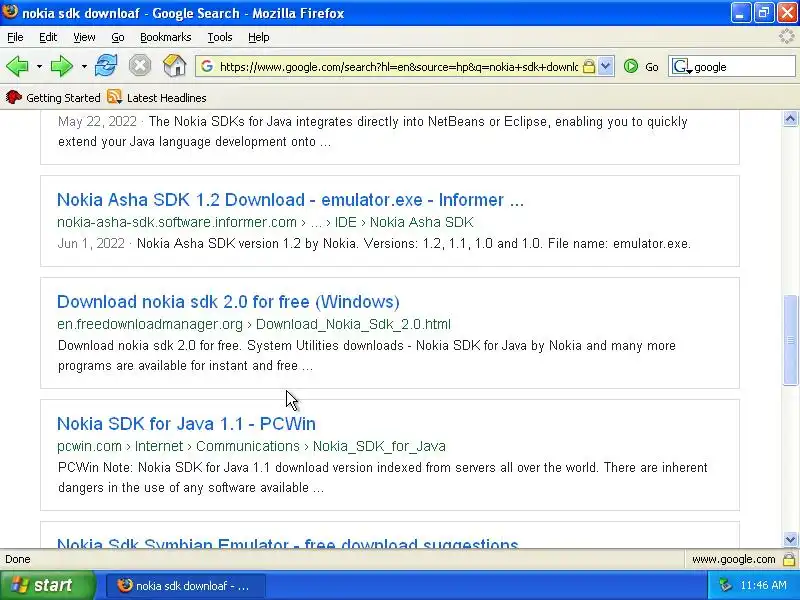Click the RSS icon beside Latest Headlines
This screenshot has width=800, height=600.
[114, 96]
